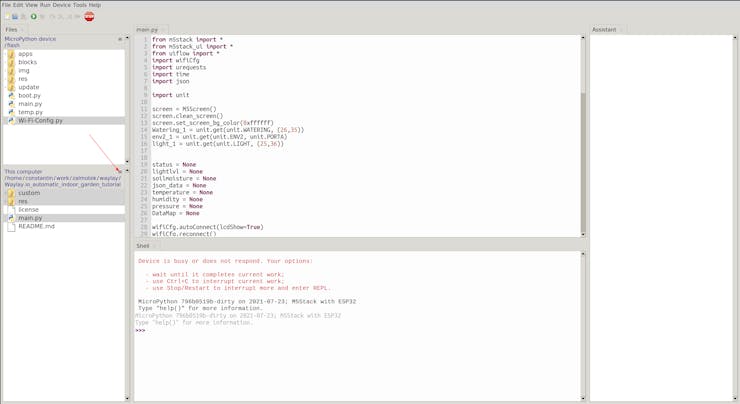
Task: Click the Assistant panel scrollbar up arrow
Action: point(735,38)
